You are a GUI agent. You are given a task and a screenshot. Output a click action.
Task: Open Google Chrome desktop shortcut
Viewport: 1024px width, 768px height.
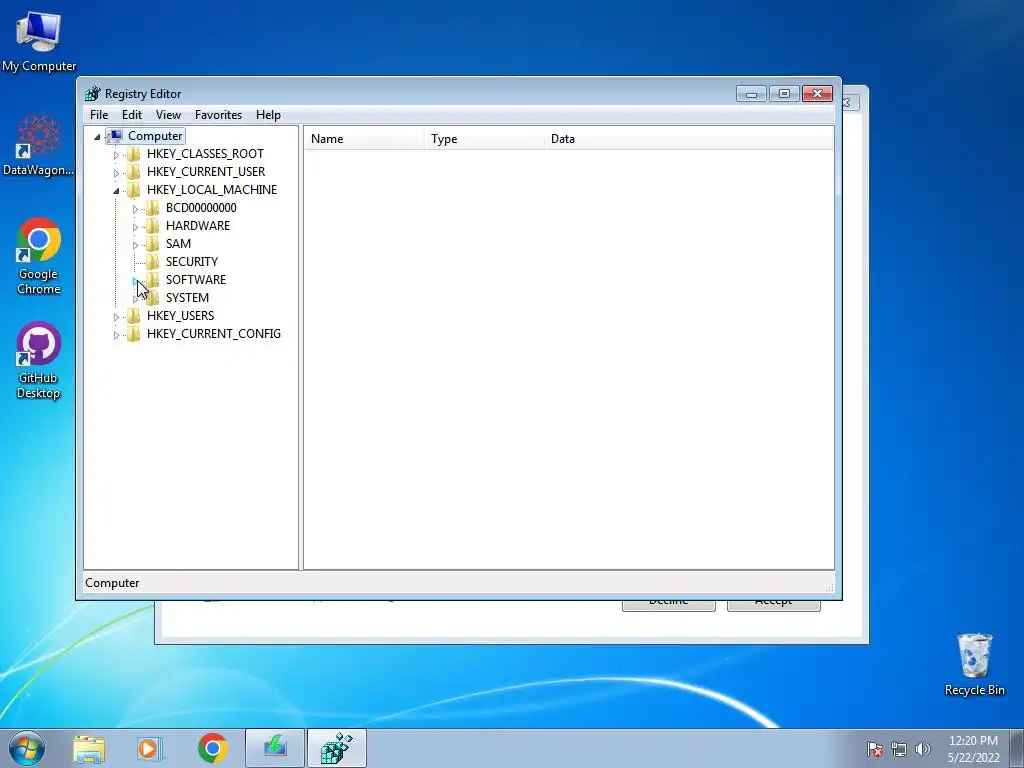(x=39, y=256)
